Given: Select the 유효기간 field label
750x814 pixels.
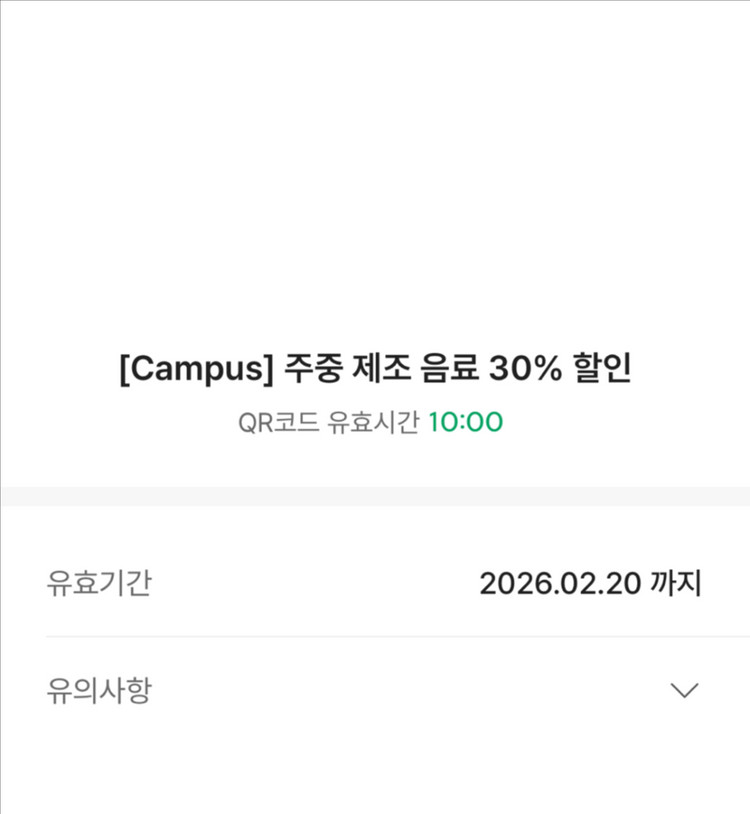Looking at the screenshot, I should pyautogui.click(x=99, y=582).
